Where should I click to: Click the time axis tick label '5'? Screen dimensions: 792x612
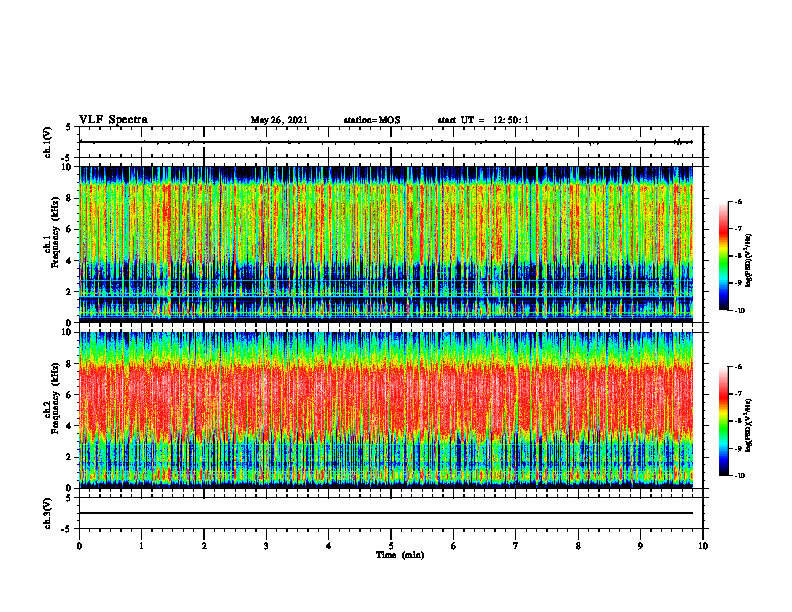pyautogui.click(x=391, y=546)
